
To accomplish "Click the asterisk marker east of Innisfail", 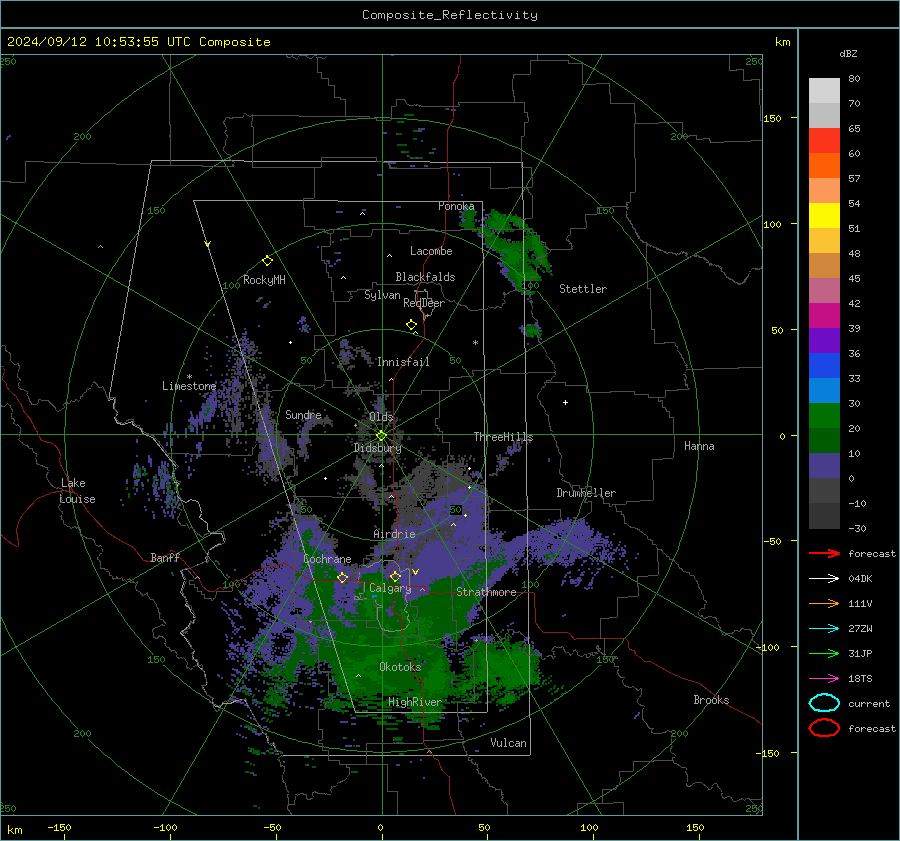I will (x=475, y=343).
